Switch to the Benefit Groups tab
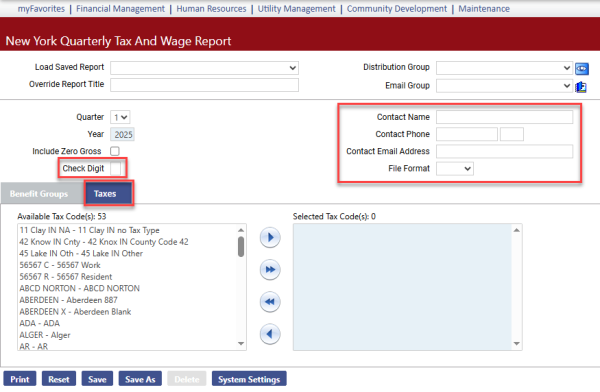600x392 pixels. (x=39, y=194)
